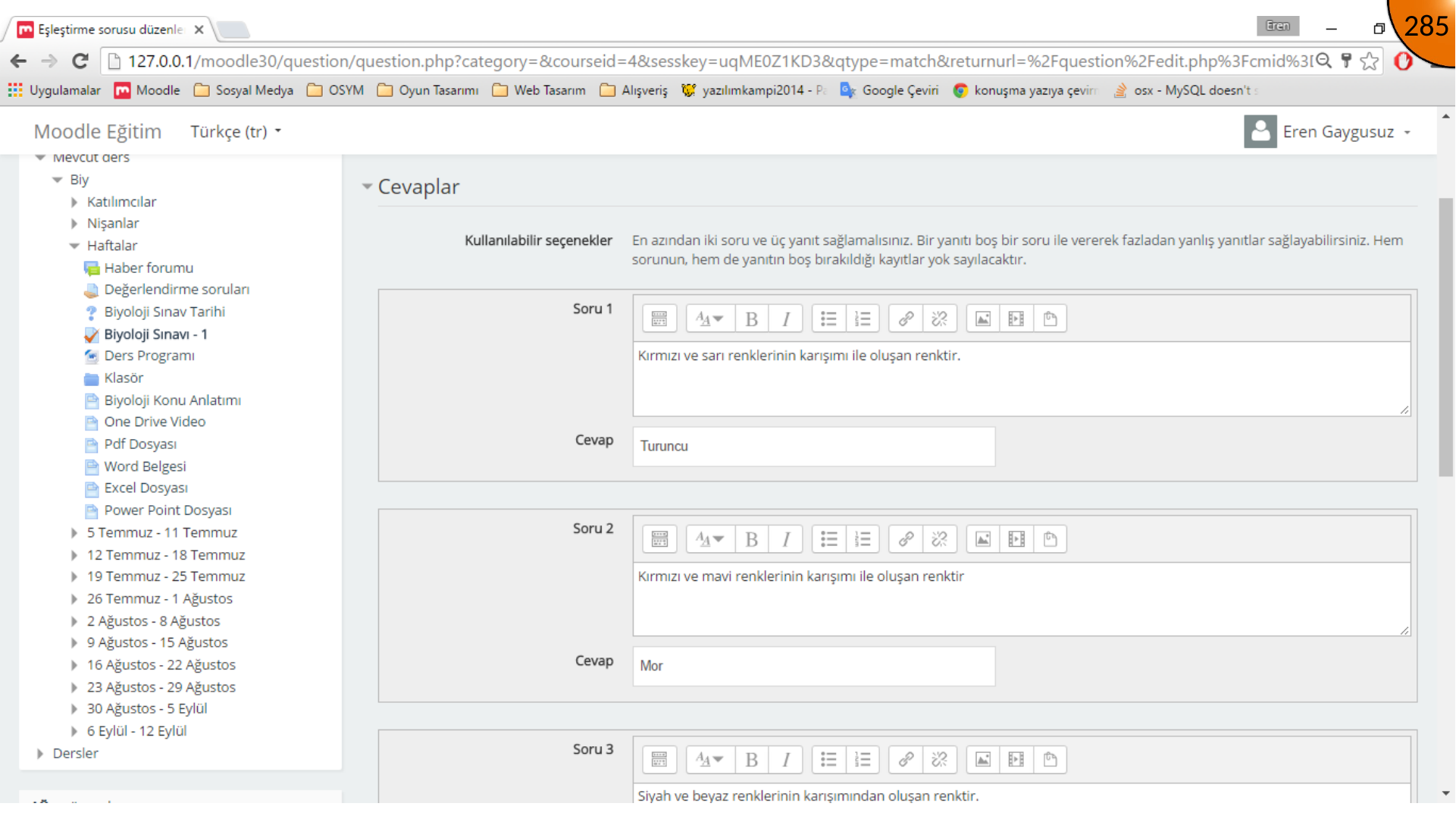Insert numbered list in Soru 2 editor

(x=863, y=539)
